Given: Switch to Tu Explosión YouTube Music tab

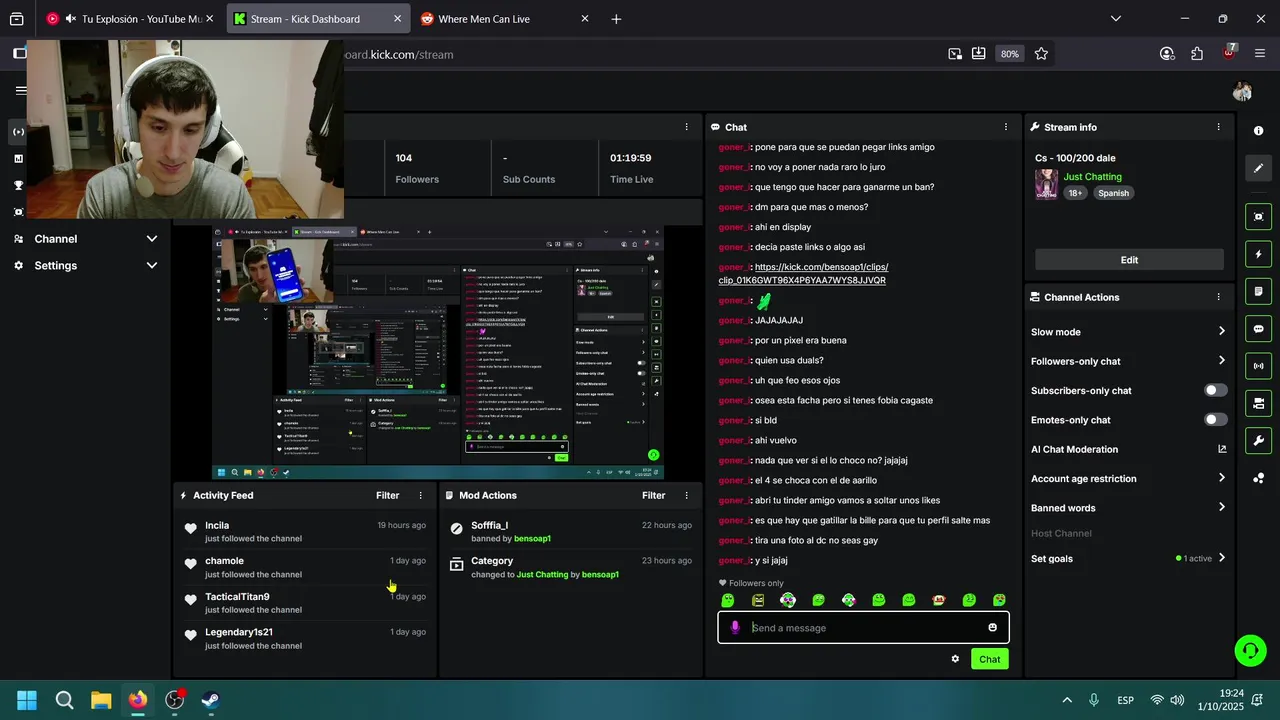Looking at the screenshot, I should pos(129,19).
